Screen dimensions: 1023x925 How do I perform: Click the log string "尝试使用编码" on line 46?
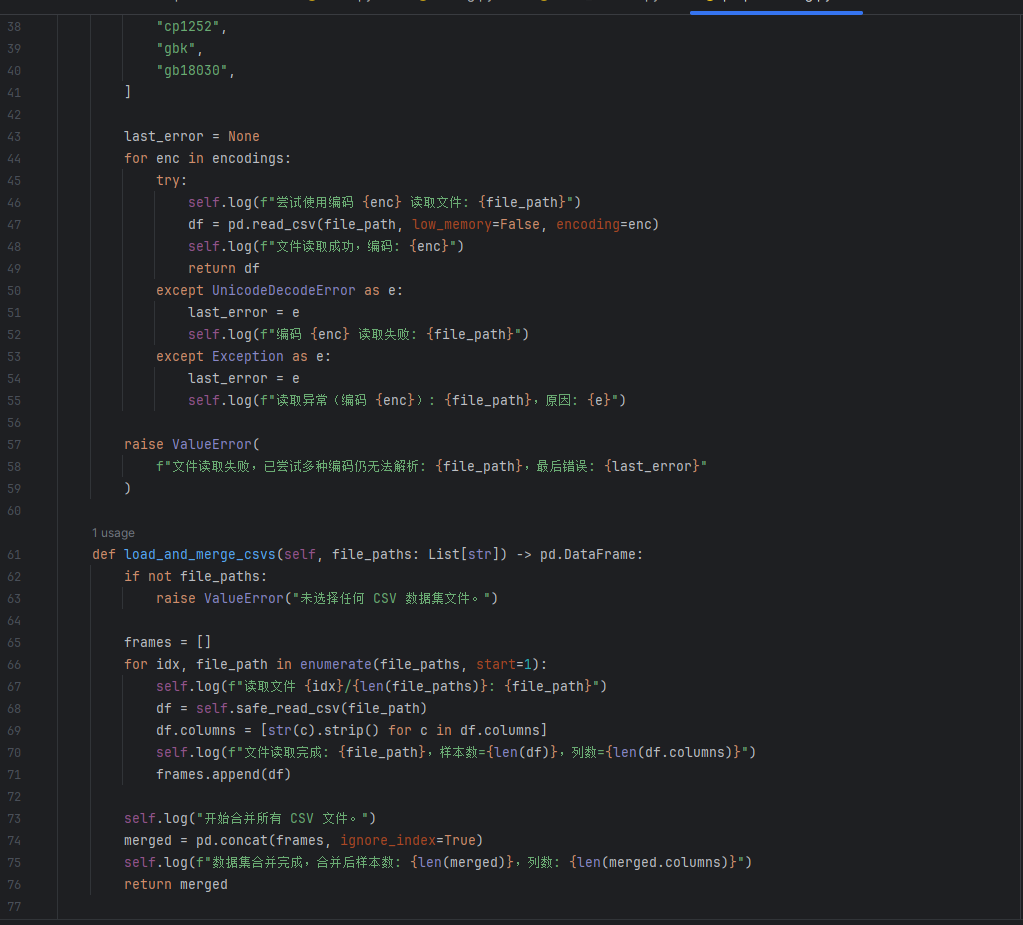[314, 202]
